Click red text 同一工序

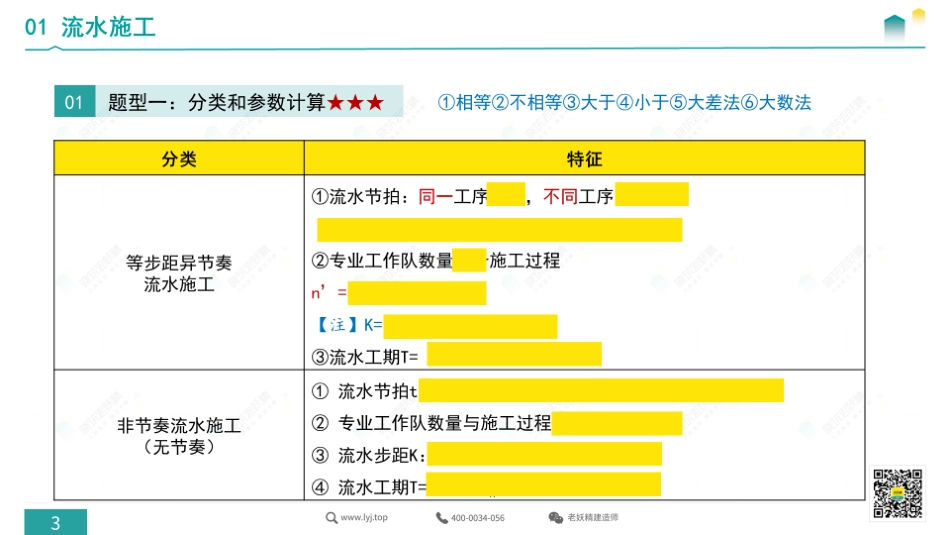point(453,196)
